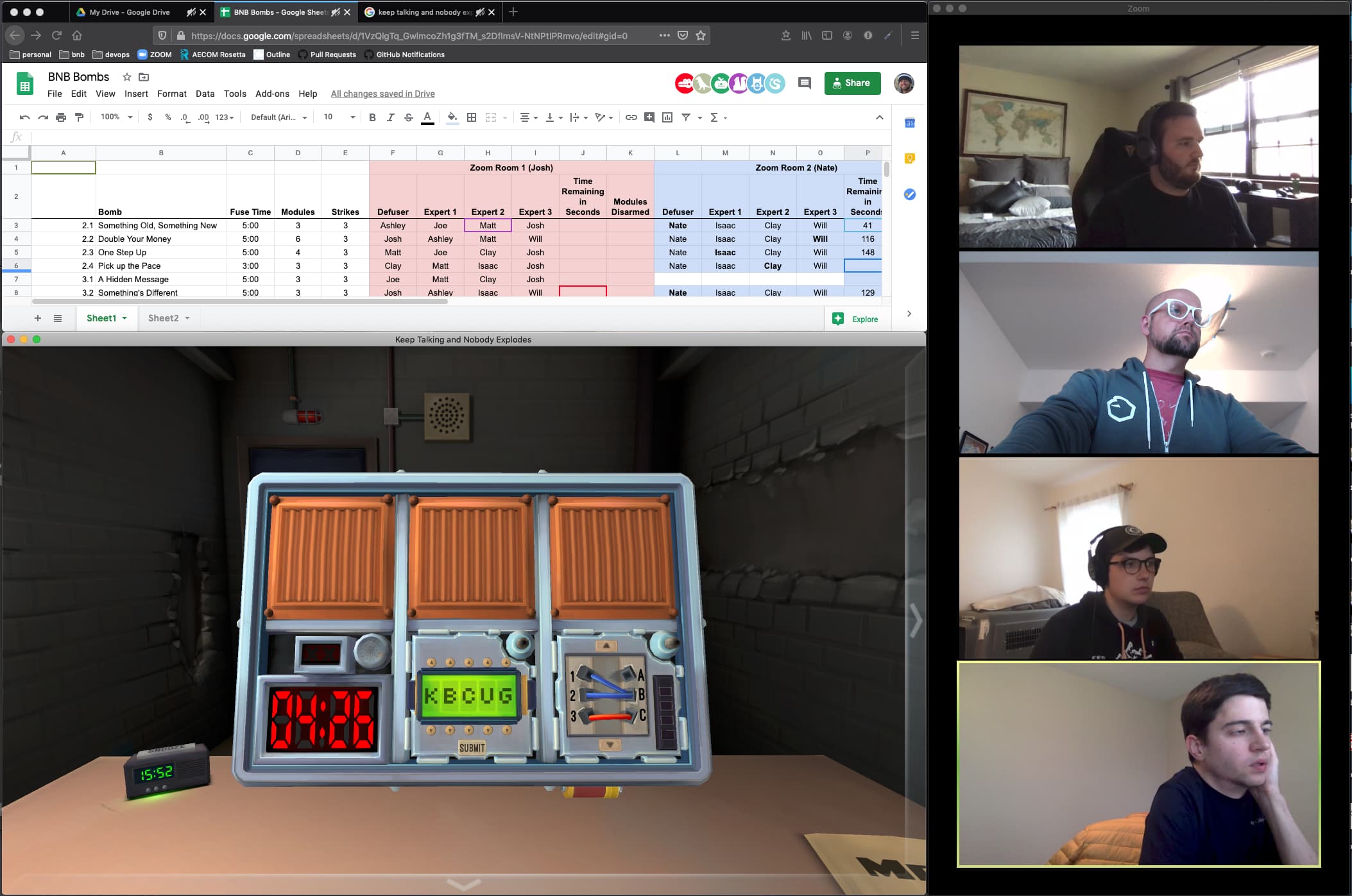Viewport: 1352px width, 896px height.
Task: Open text wrapping dropdown
Action: 579,117
